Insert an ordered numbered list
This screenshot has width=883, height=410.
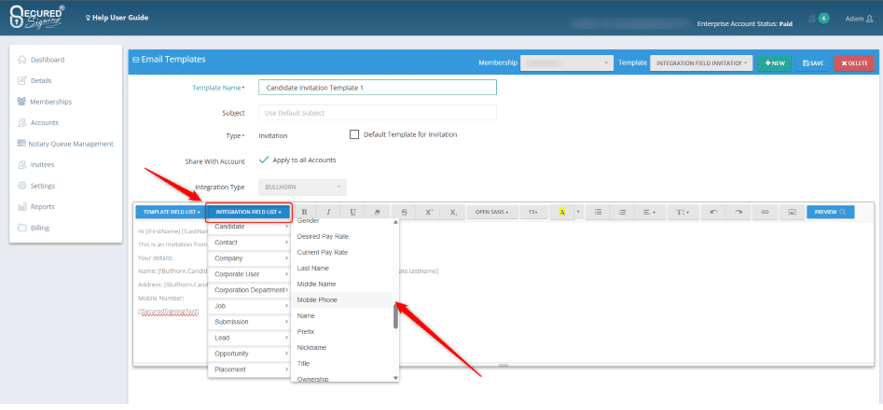click(x=622, y=212)
